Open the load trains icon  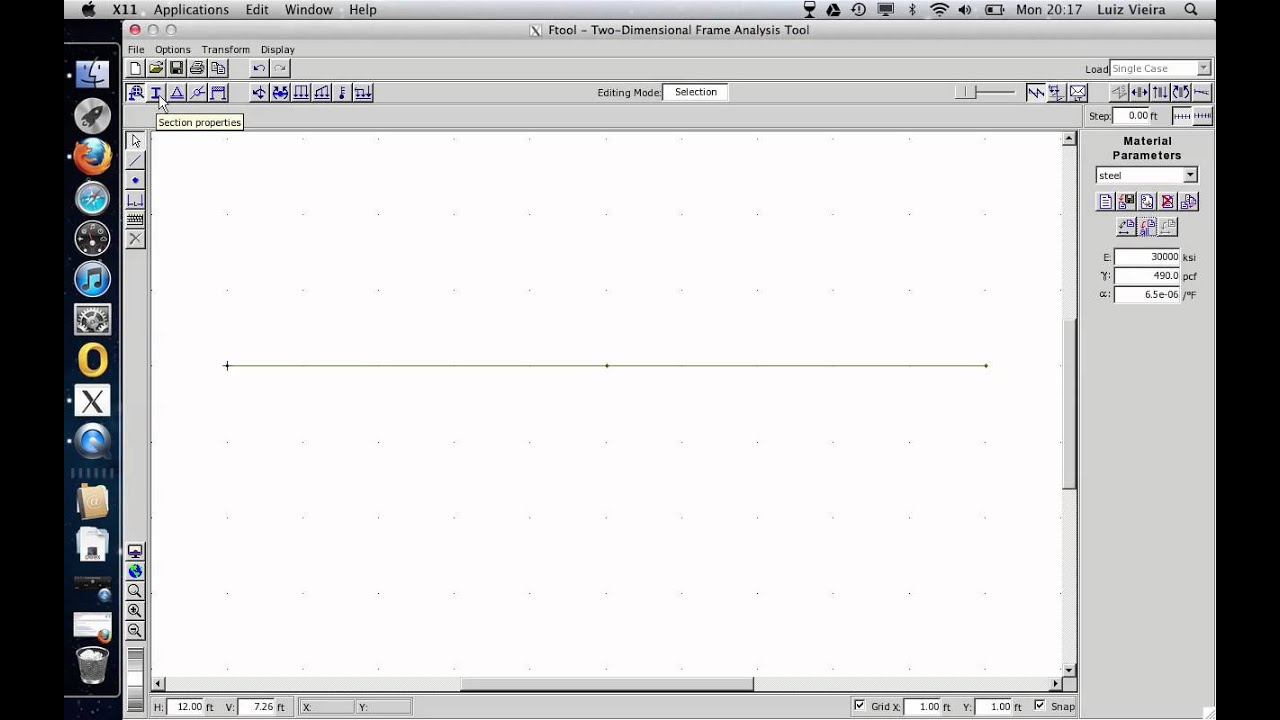pos(363,93)
